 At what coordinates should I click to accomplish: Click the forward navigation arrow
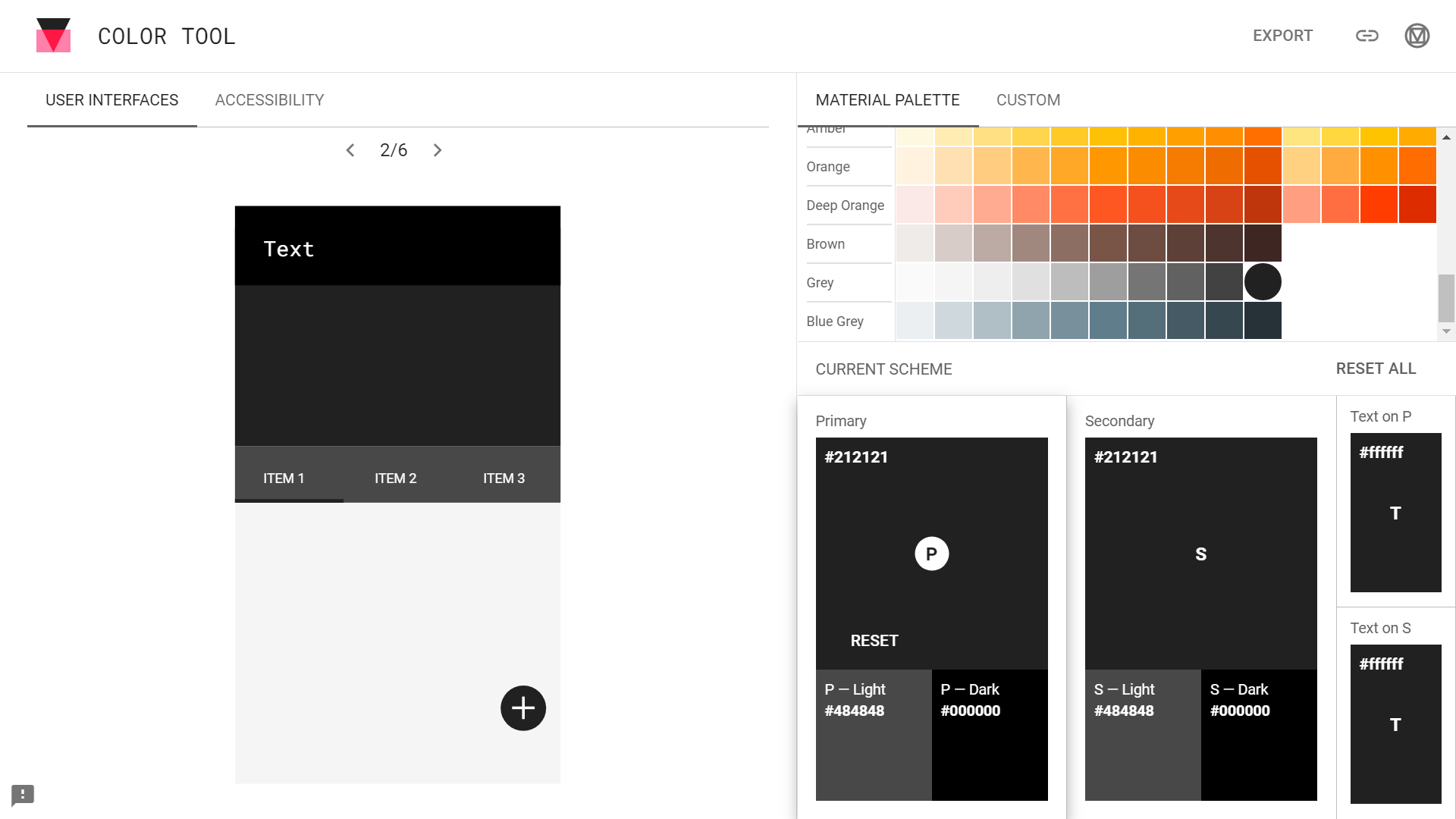[x=438, y=150]
